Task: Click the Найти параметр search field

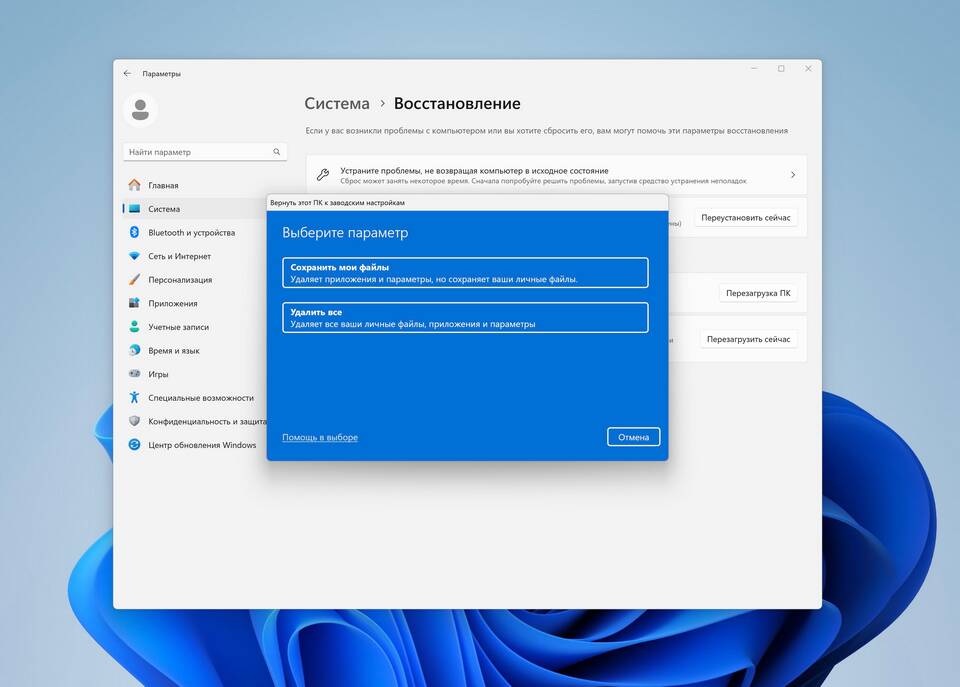Action: point(198,152)
